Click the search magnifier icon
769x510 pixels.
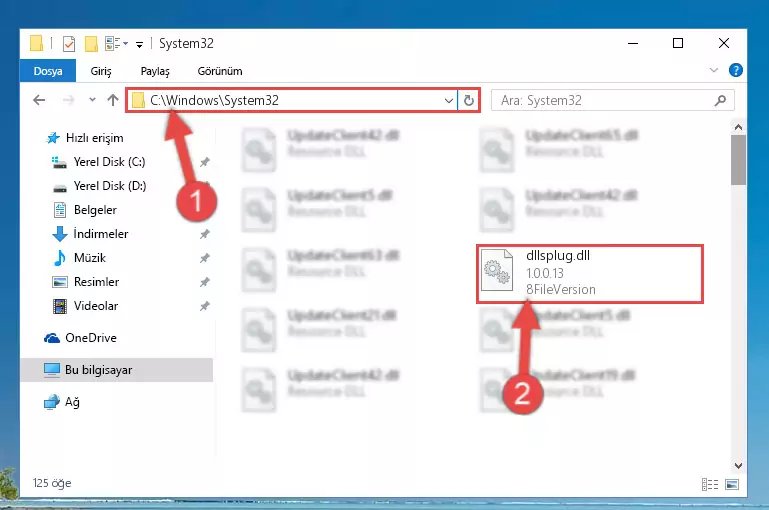click(x=720, y=101)
